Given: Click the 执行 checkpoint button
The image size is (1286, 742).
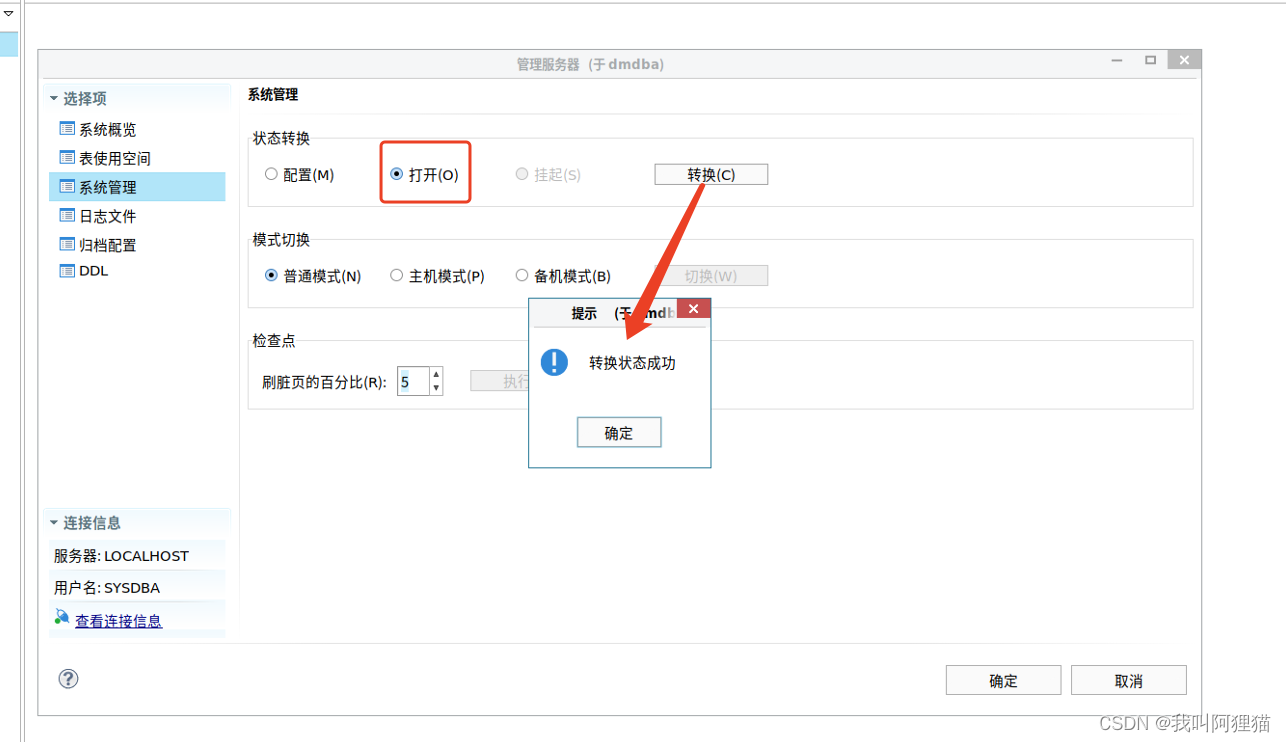Looking at the screenshot, I should (500, 381).
